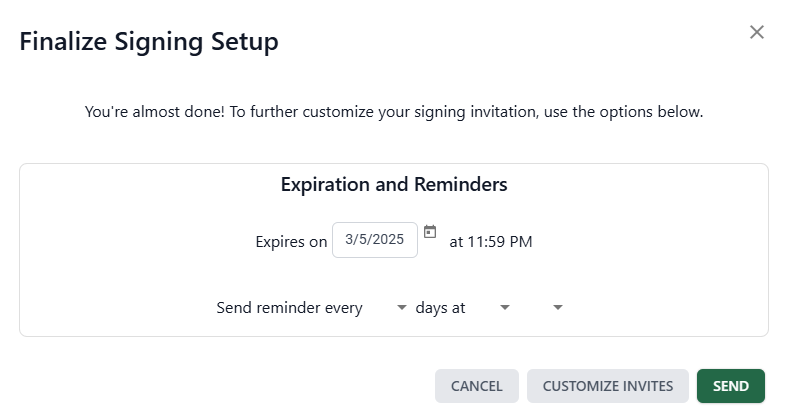
Task: Click the '11:59 PM' expiration time text
Action: [x=500, y=242]
